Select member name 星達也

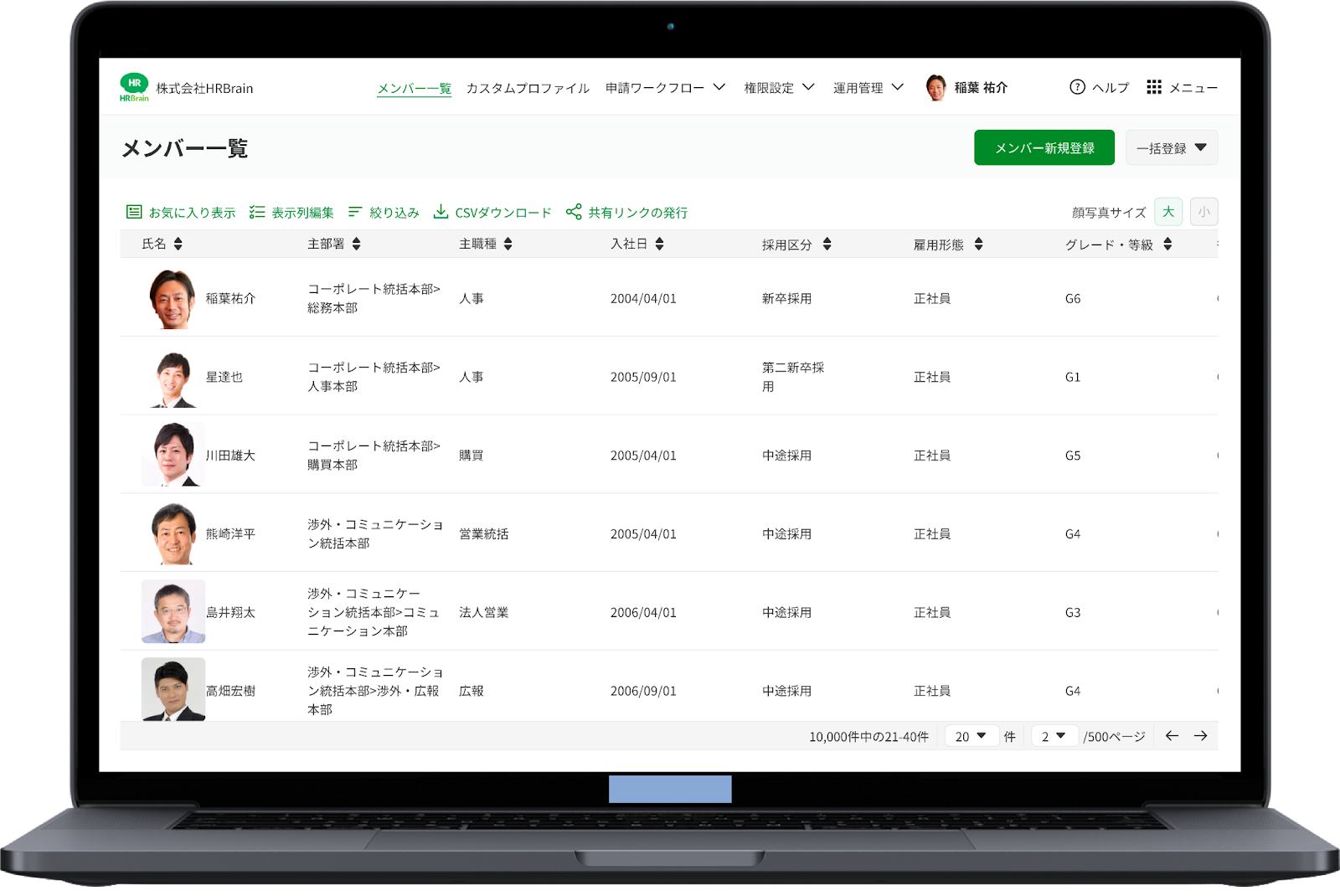click(x=224, y=377)
